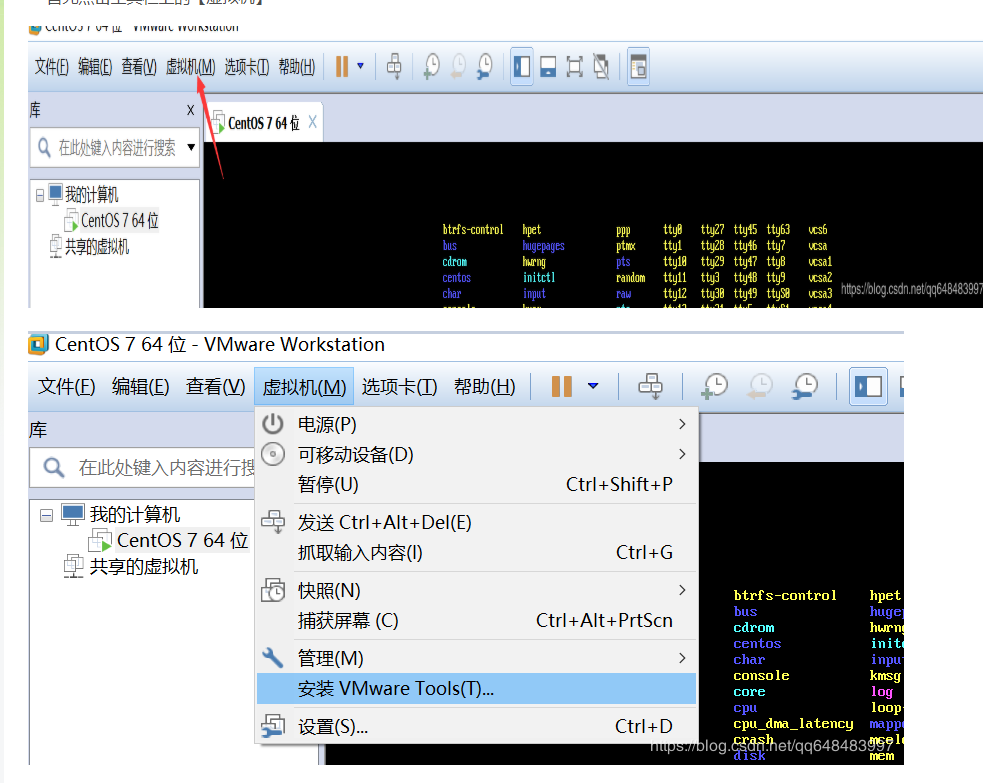Open snapshot manager icon in lower toolbar
This screenshot has width=983, height=783.
(805, 386)
